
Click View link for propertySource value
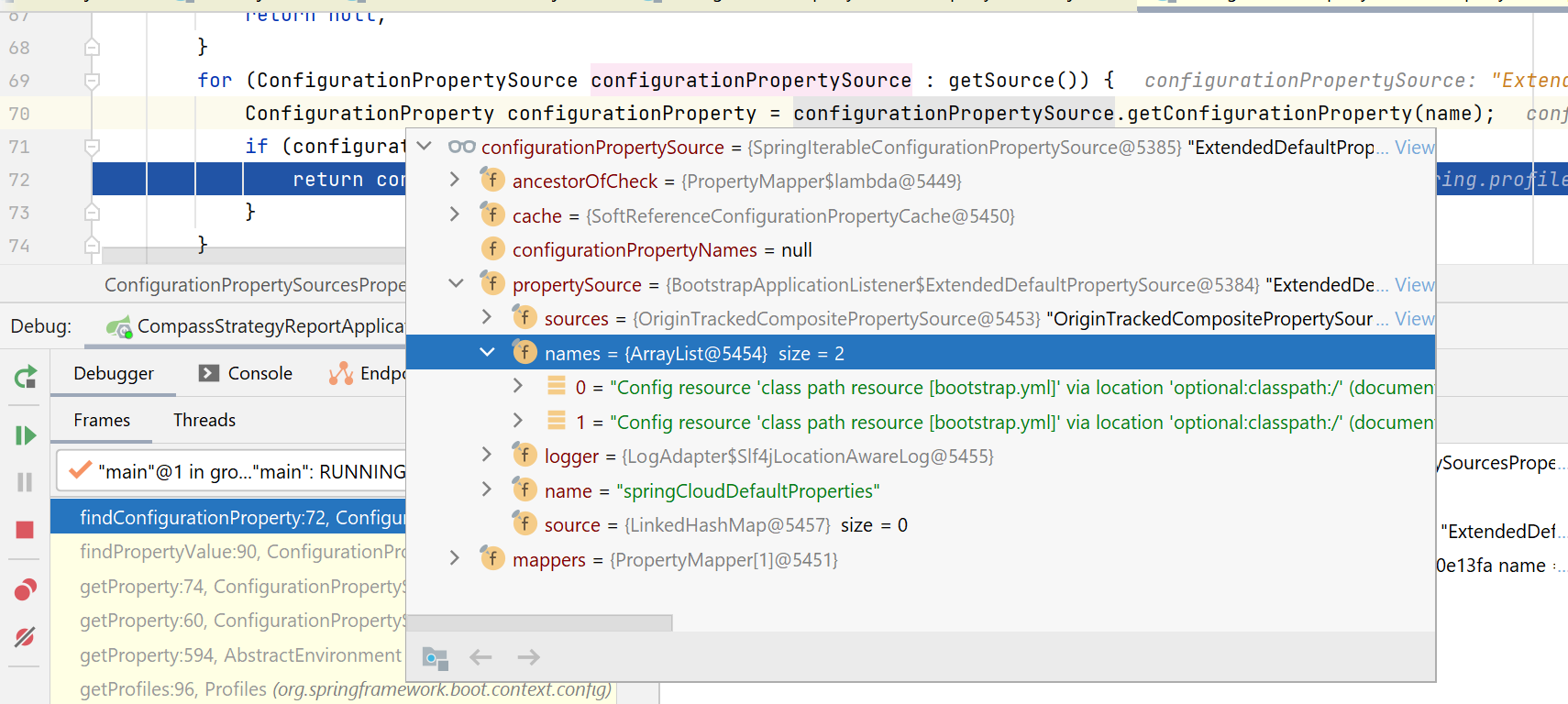[x=1414, y=285]
